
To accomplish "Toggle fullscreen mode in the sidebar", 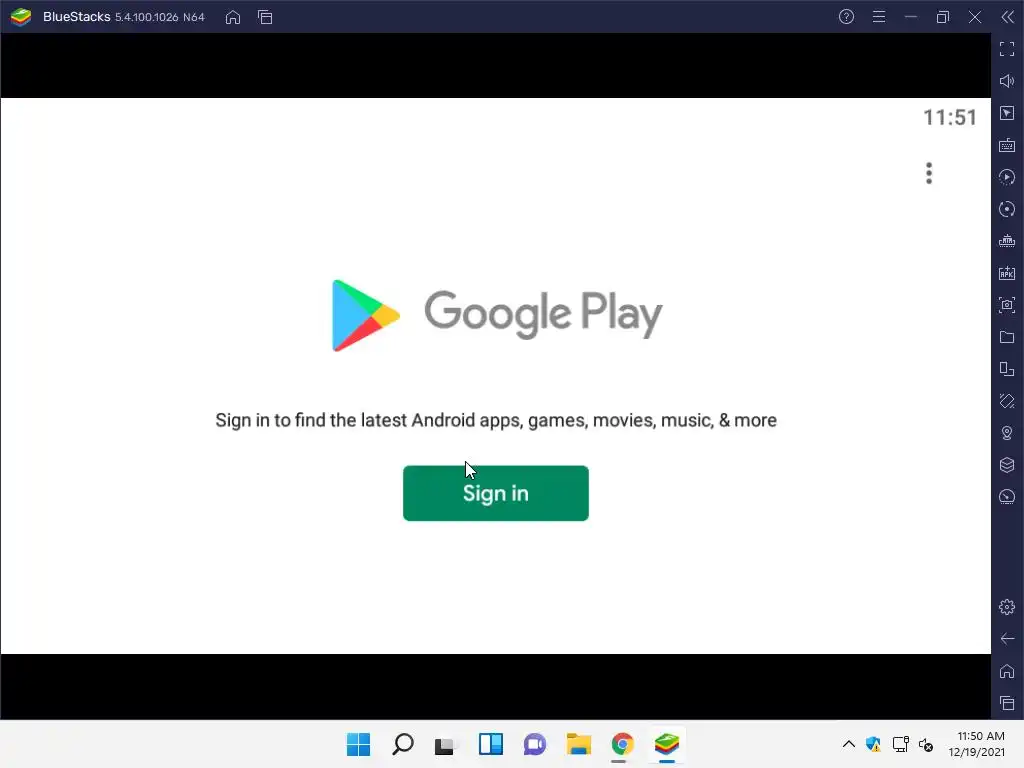I will tap(1007, 49).
